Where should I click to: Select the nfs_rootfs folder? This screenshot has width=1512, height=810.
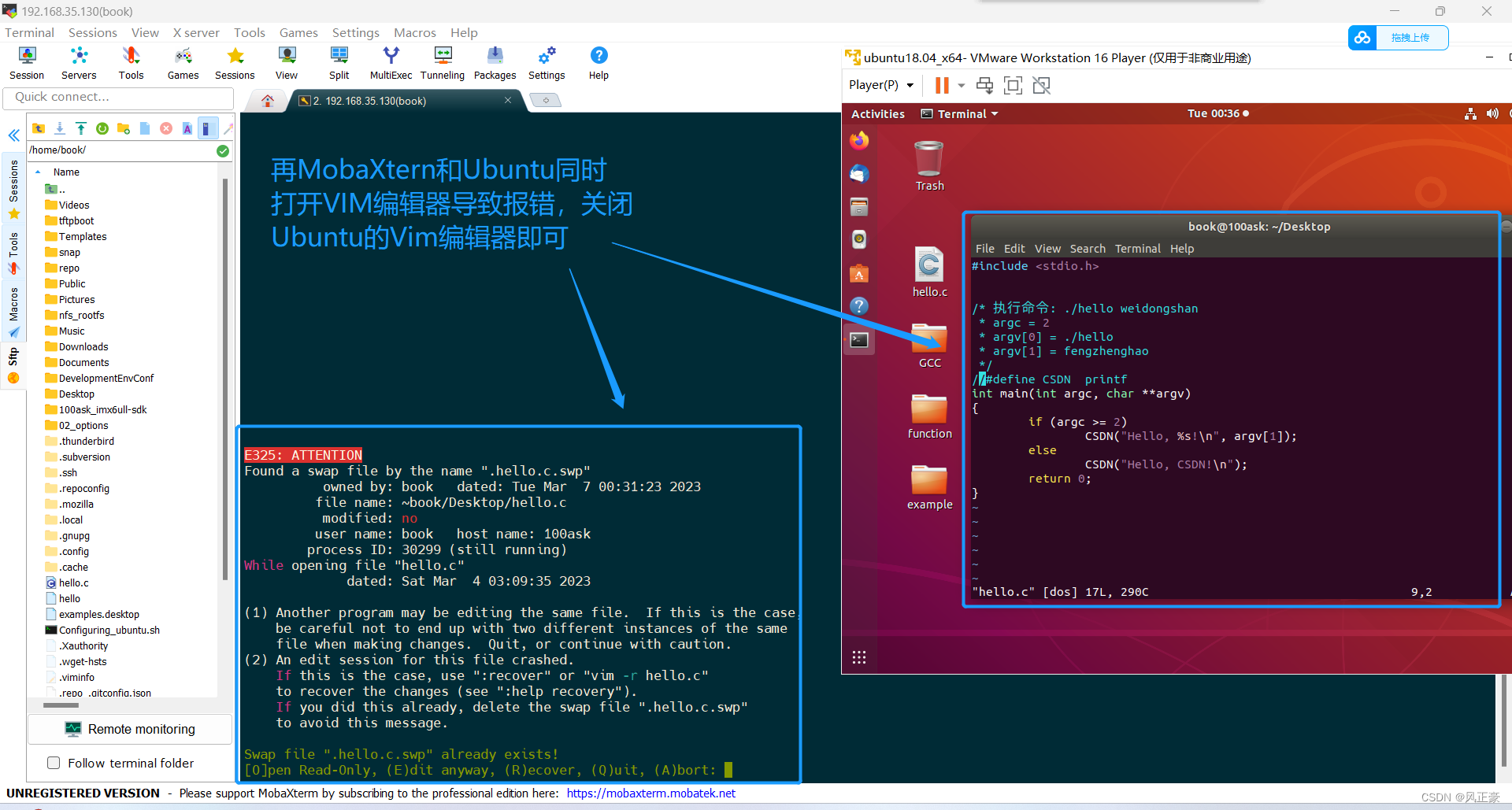pyautogui.click(x=81, y=316)
